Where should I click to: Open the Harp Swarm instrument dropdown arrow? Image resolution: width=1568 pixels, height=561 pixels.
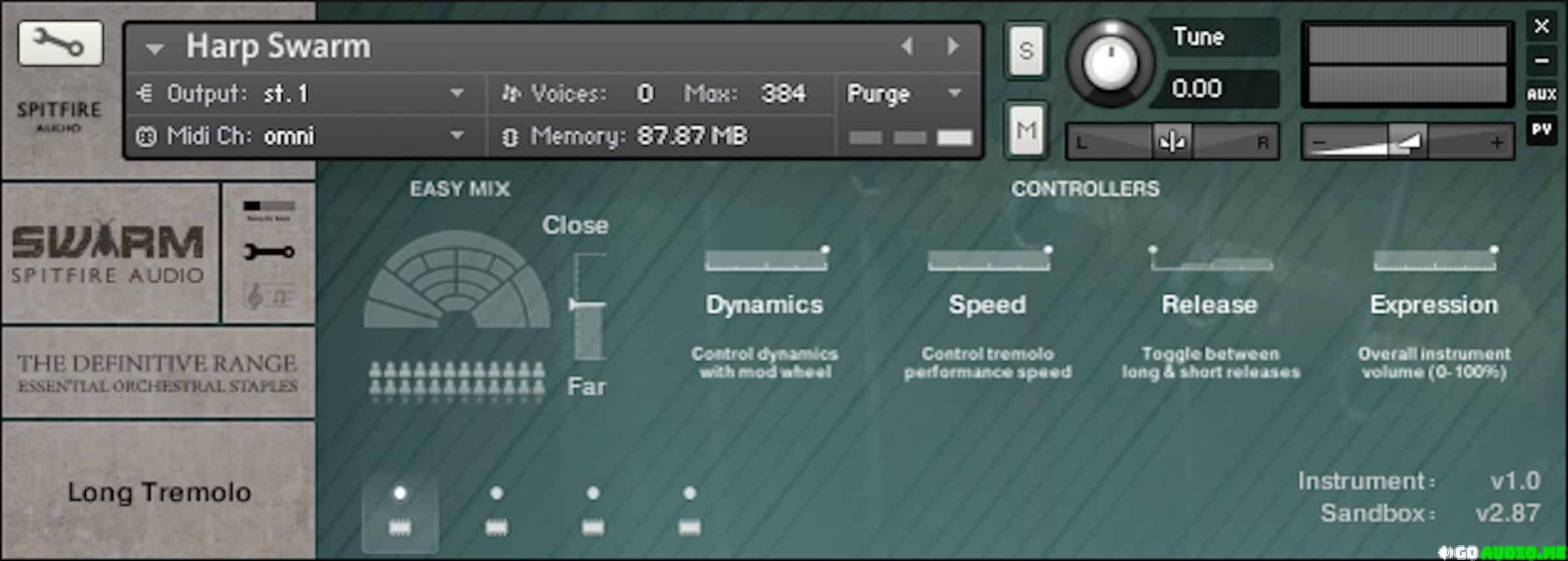point(154,48)
